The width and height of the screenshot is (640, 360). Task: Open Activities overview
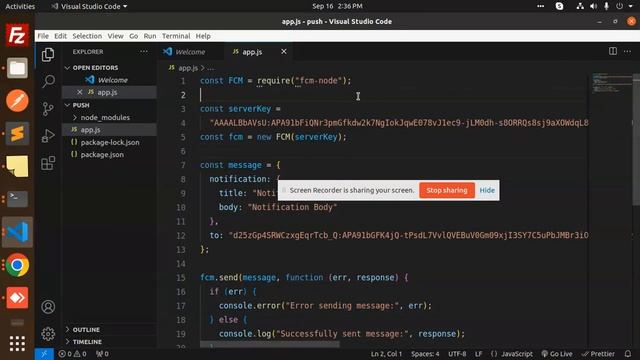(20, 6)
